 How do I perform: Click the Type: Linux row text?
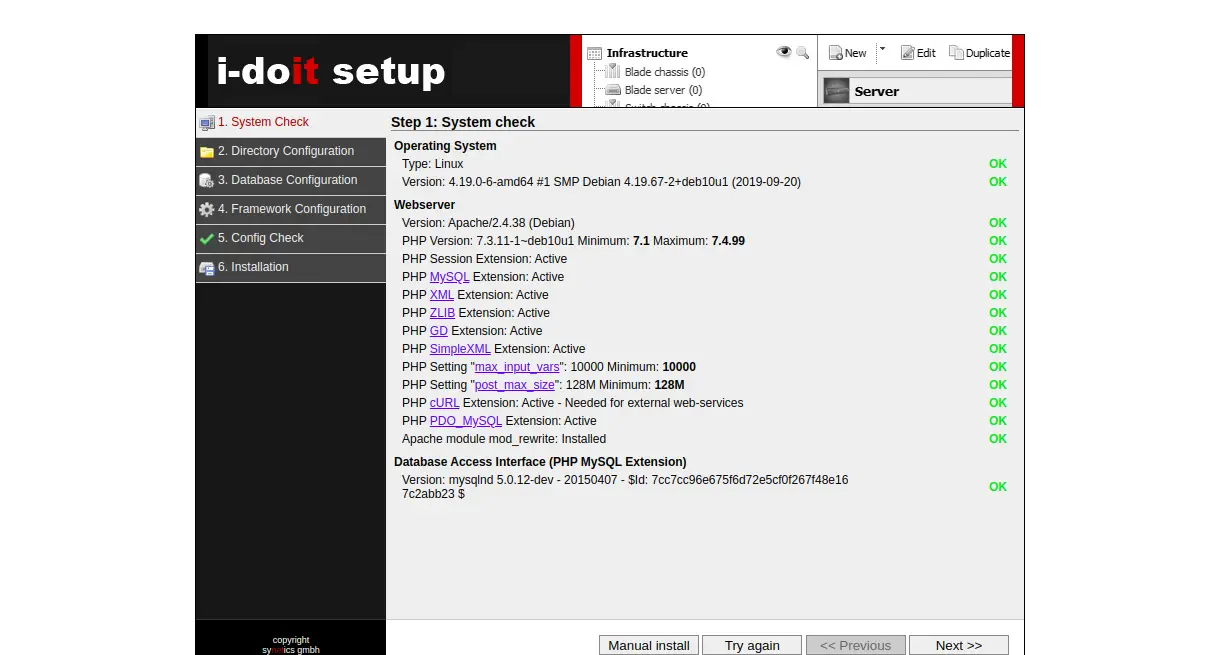[433, 164]
